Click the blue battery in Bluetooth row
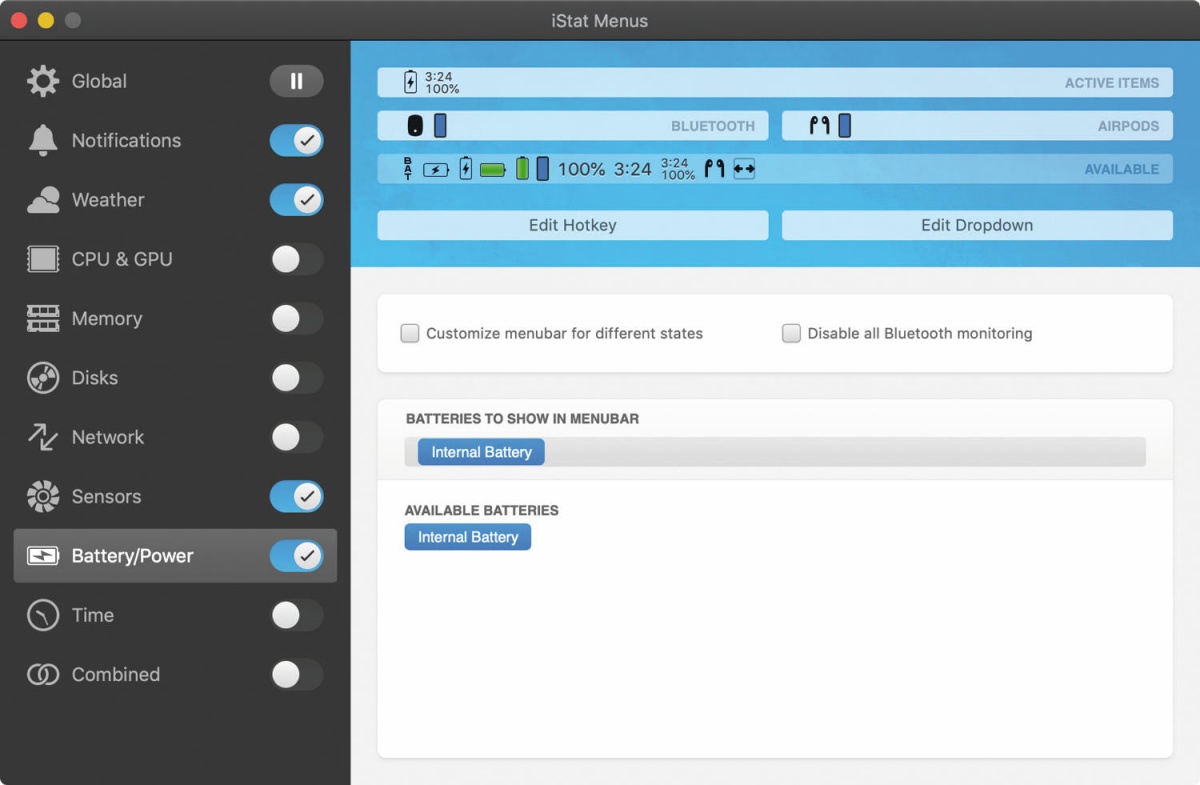This screenshot has height=785, width=1200. pyautogui.click(x=440, y=126)
